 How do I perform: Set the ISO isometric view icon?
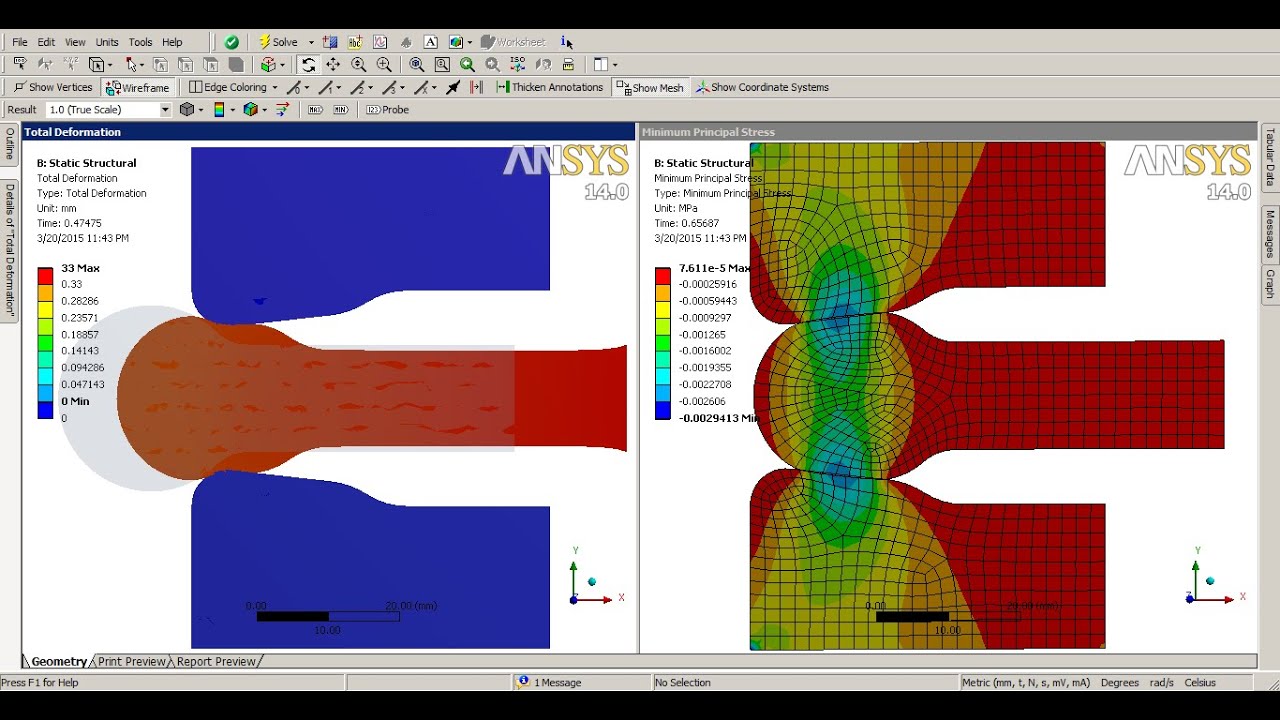click(x=518, y=64)
